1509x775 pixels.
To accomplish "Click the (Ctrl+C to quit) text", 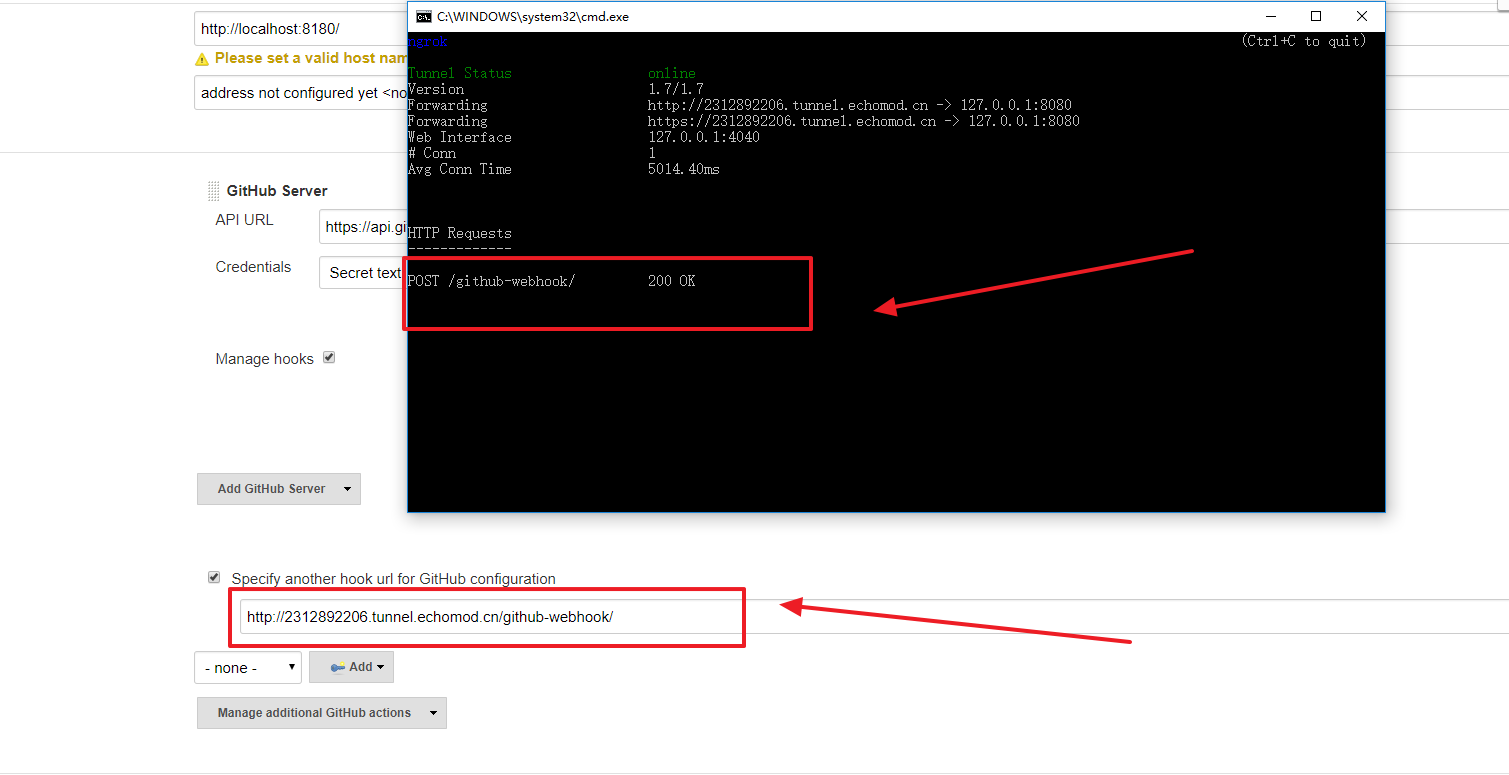I will pos(1304,41).
